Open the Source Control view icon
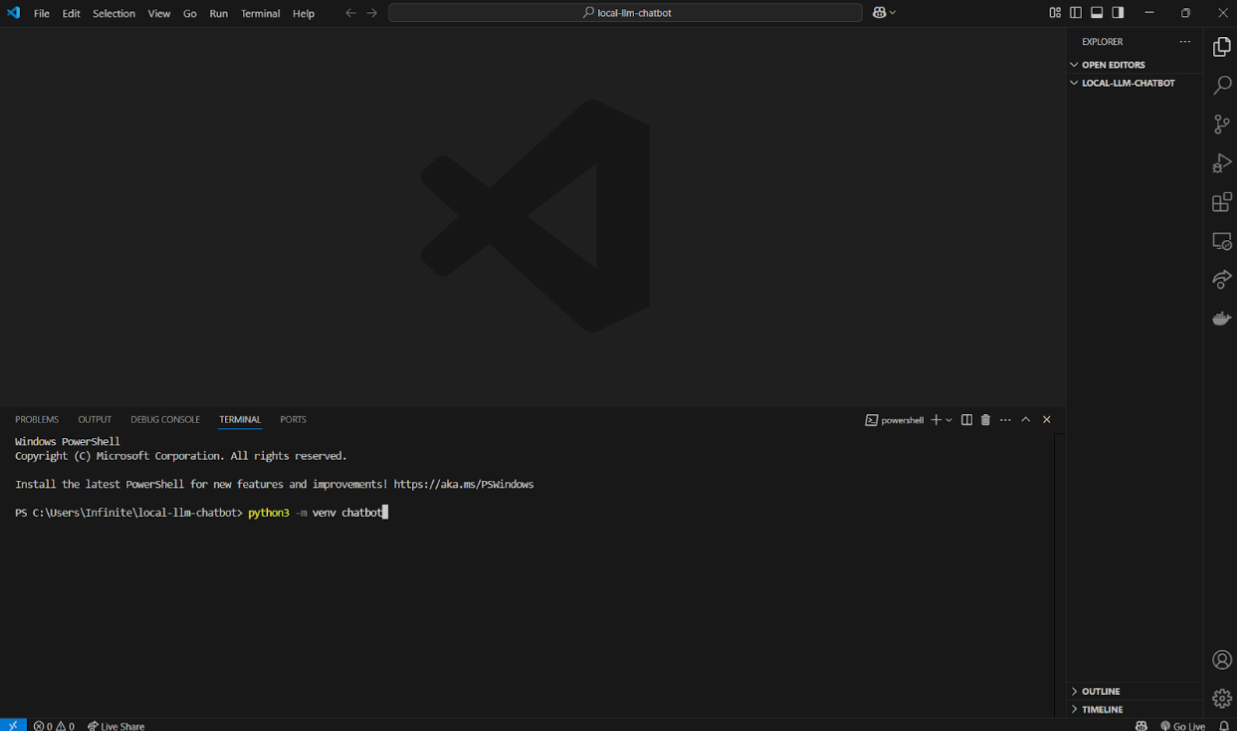Image resolution: width=1237 pixels, height=731 pixels. 1221,124
